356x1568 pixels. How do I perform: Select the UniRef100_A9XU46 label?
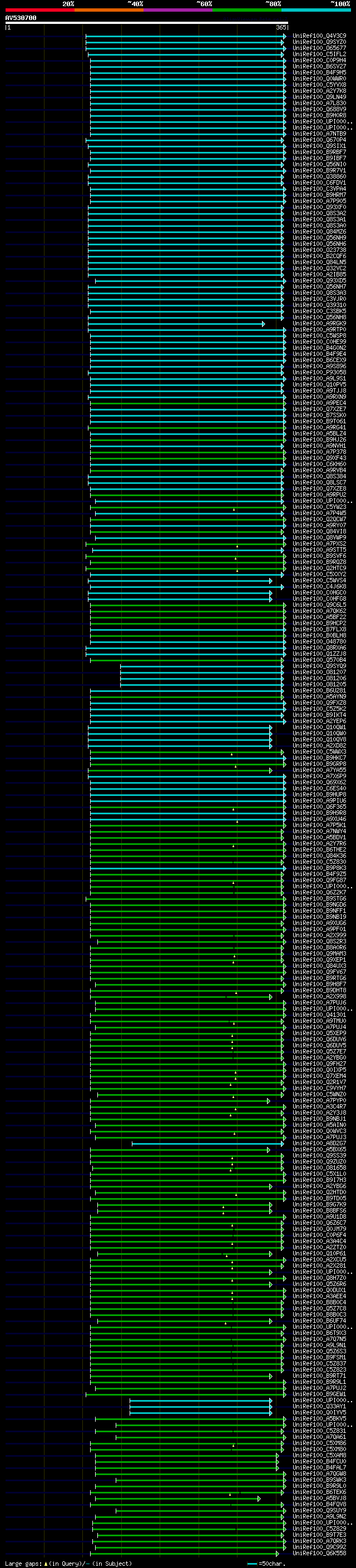pos(319,819)
